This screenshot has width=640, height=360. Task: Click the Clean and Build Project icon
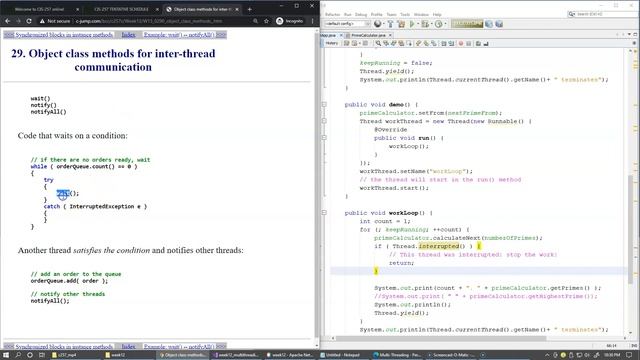click(401, 24)
